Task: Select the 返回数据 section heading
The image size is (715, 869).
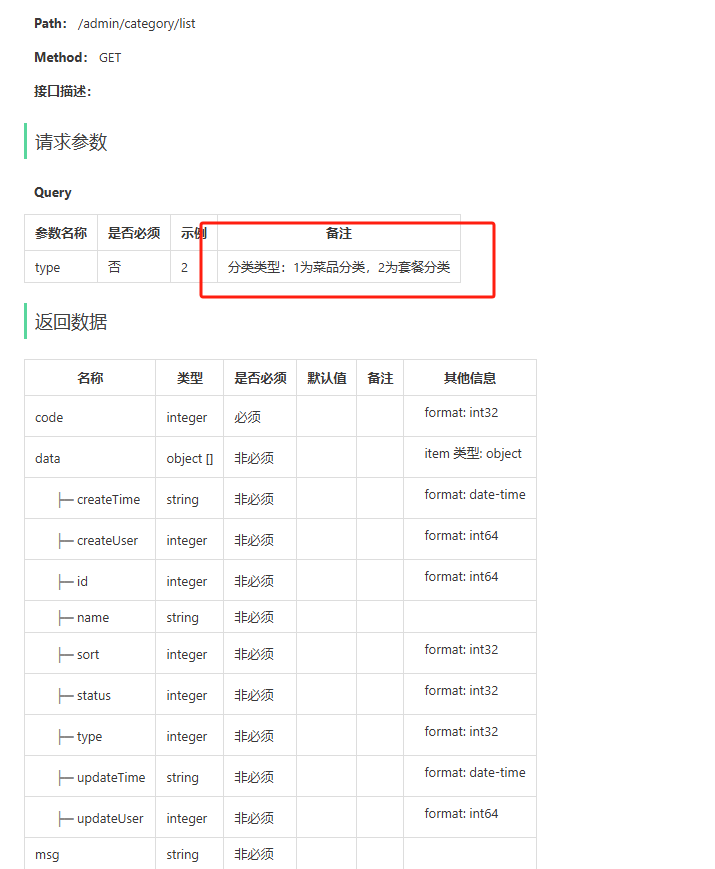Action: [71, 322]
